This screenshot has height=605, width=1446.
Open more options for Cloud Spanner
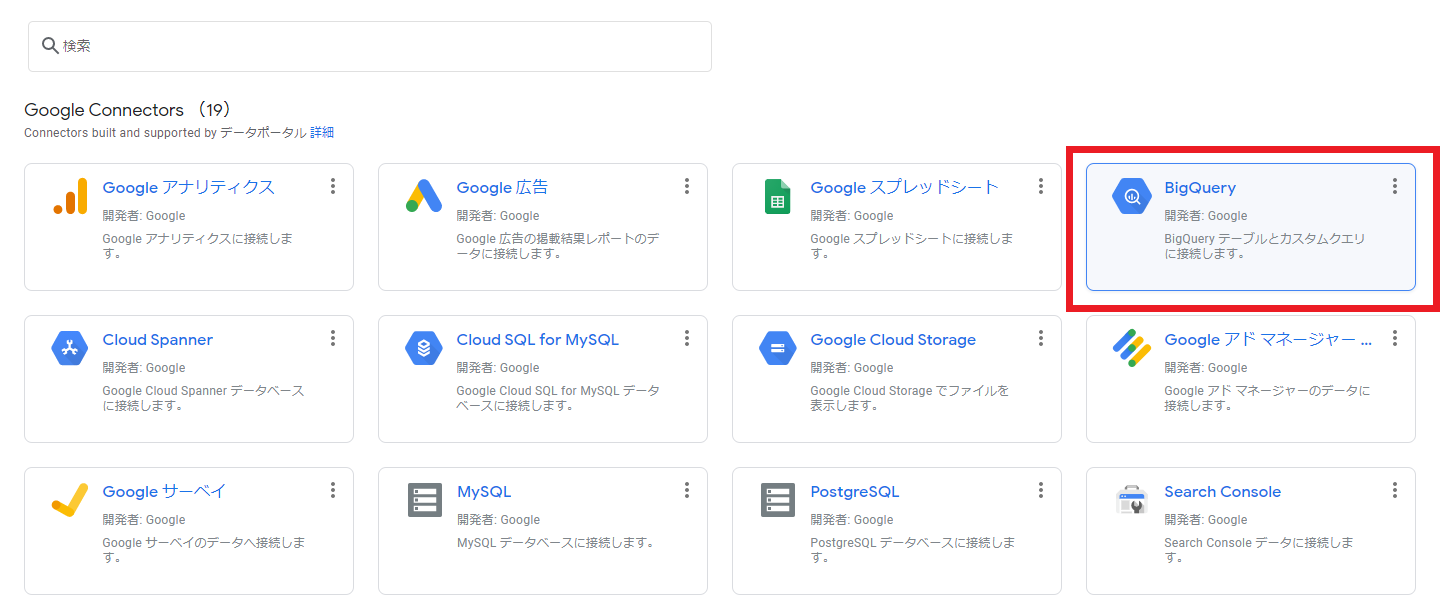(x=333, y=338)
